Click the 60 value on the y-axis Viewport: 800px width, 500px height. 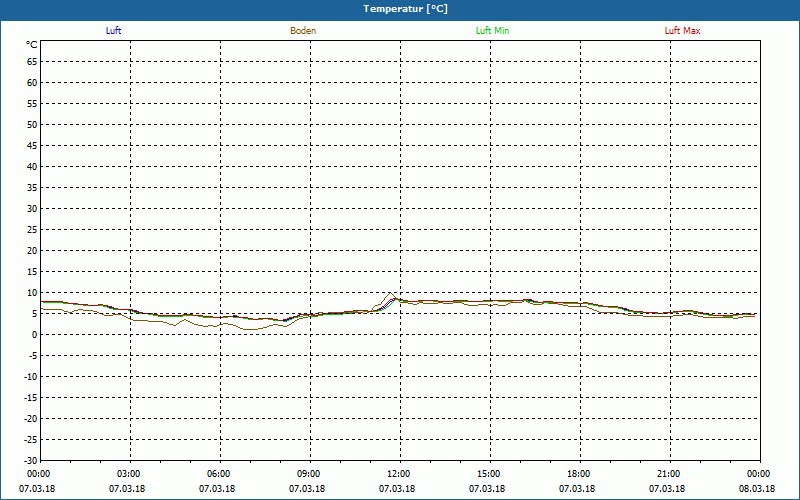click(x=32, y=83)
